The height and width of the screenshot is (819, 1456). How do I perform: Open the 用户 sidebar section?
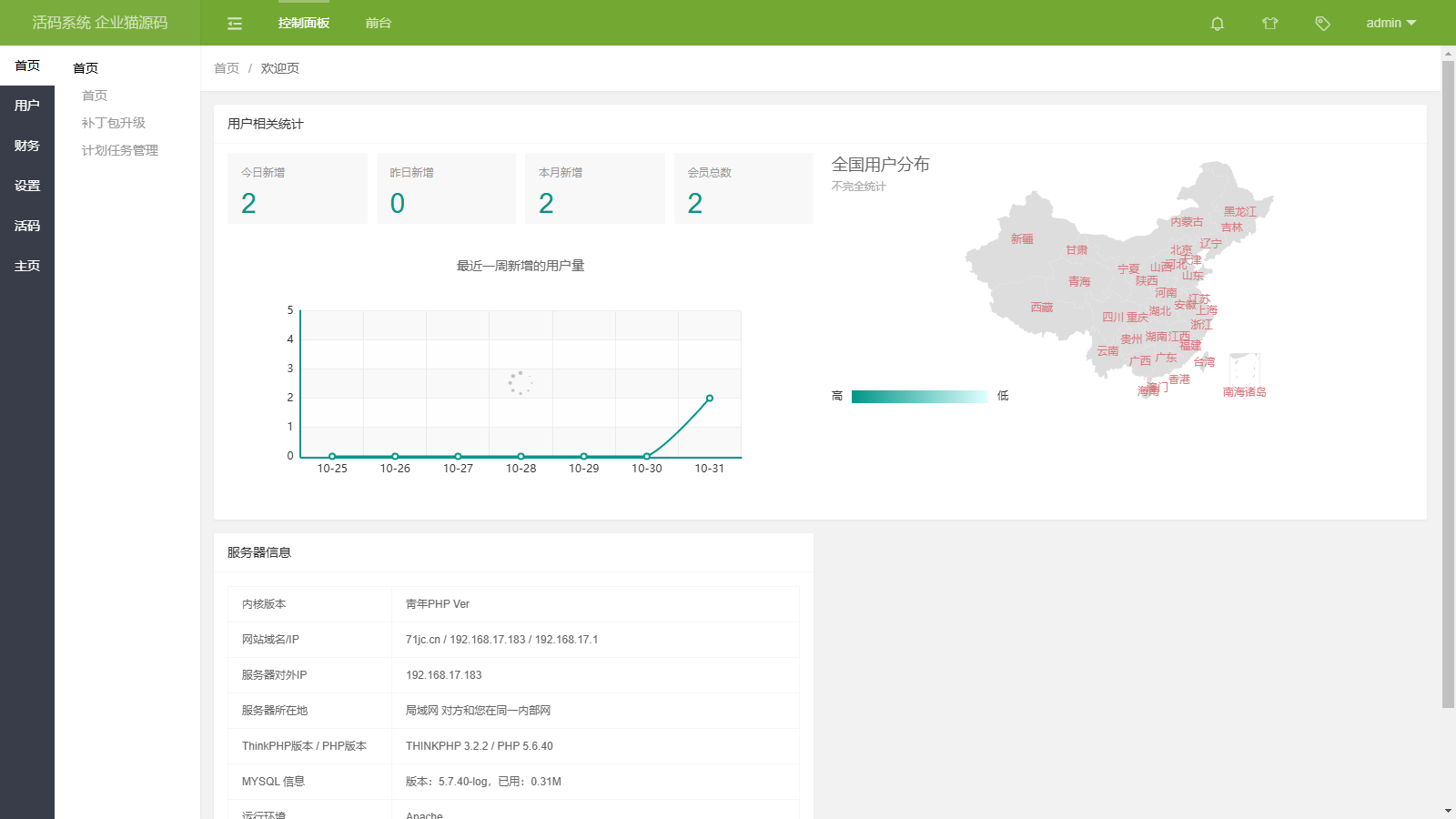(x=27, y=106)
